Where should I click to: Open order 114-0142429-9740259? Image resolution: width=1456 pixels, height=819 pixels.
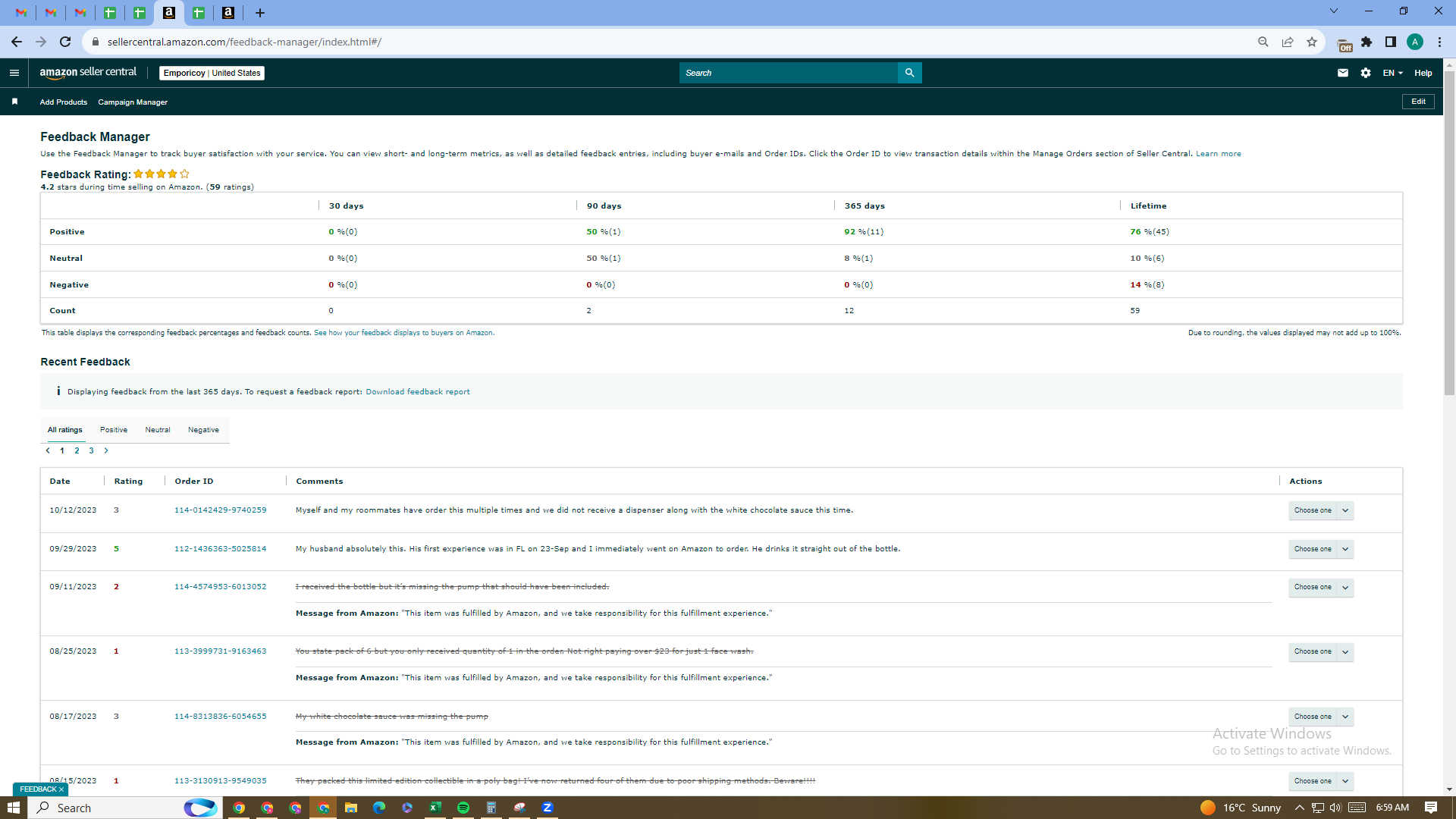(x=221, y=510)
